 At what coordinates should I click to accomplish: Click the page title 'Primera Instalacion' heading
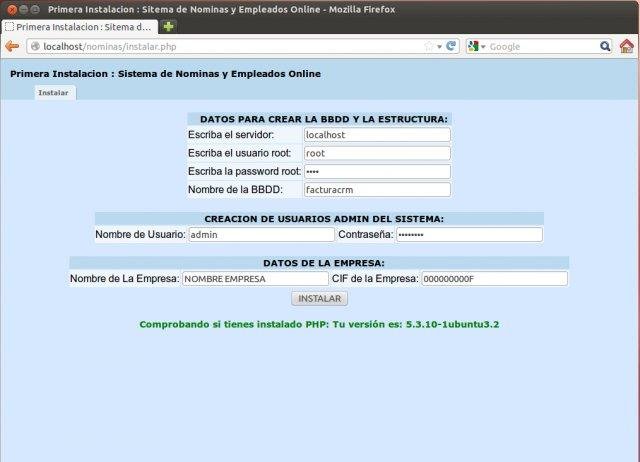tap(165, 74)
